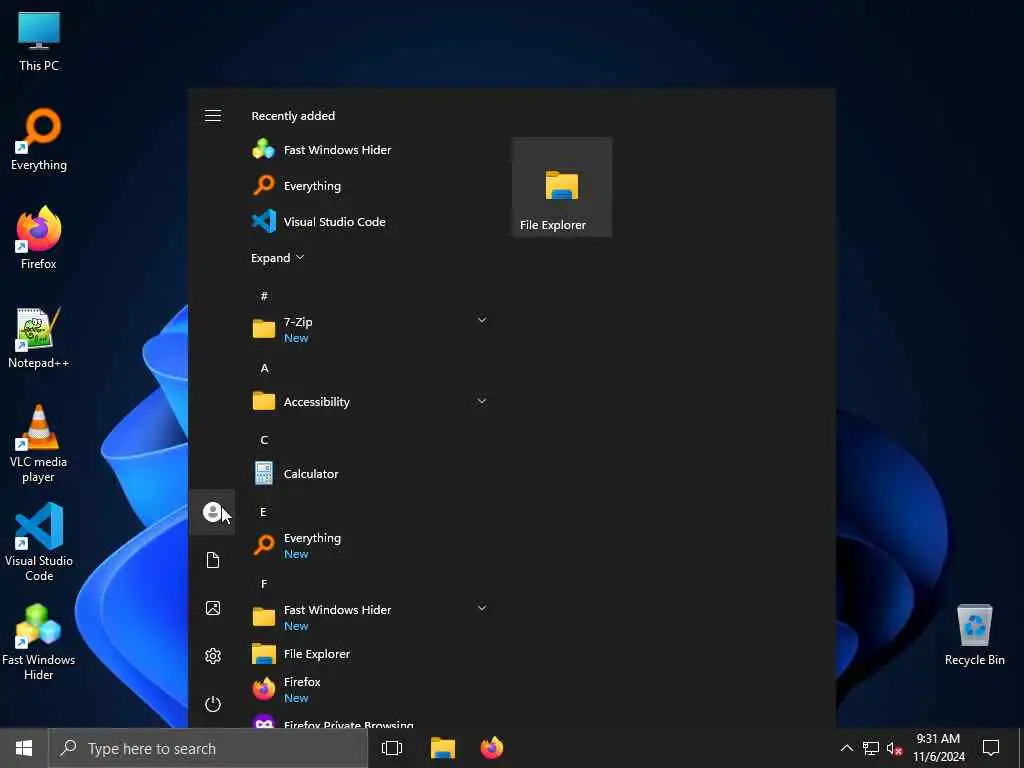Open Pictures from the Start sidebar
The image size is (1024, 768).
click(x=213, y=608)
